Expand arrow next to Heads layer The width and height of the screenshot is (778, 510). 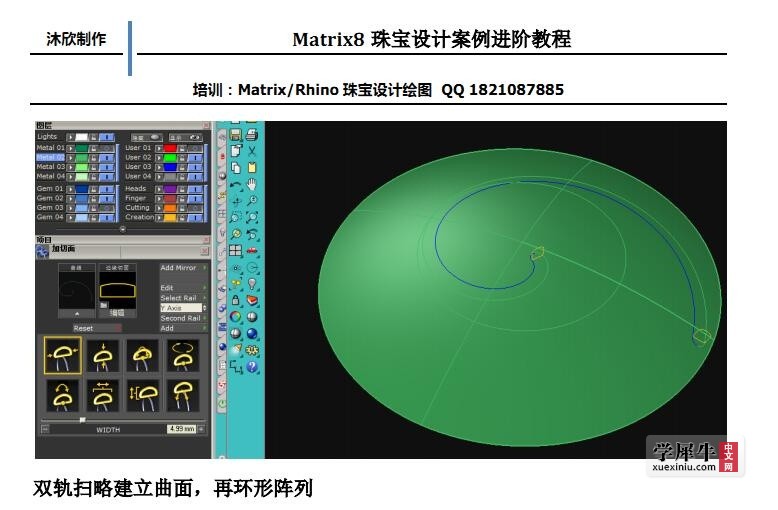pyautogui.click(x=159, y=189)
